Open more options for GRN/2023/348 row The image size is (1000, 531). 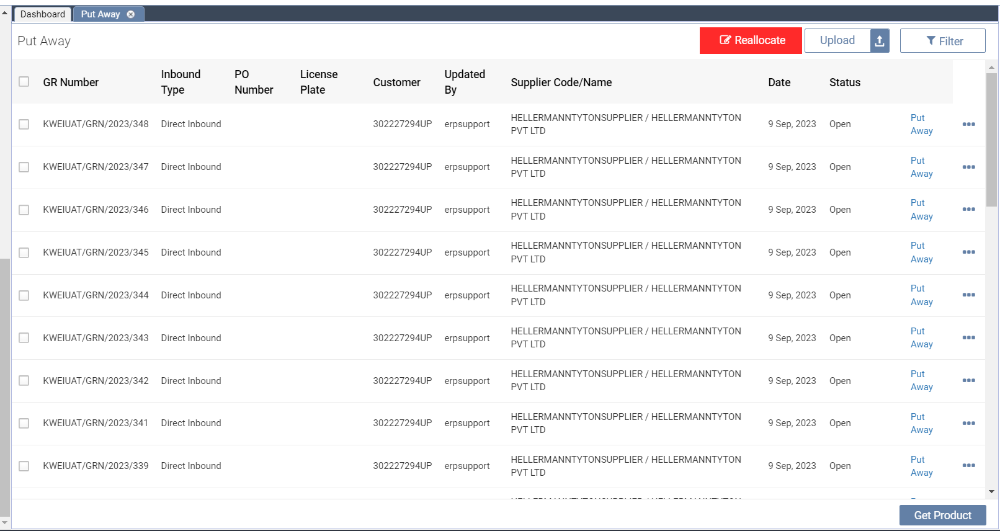click(968, 125)
